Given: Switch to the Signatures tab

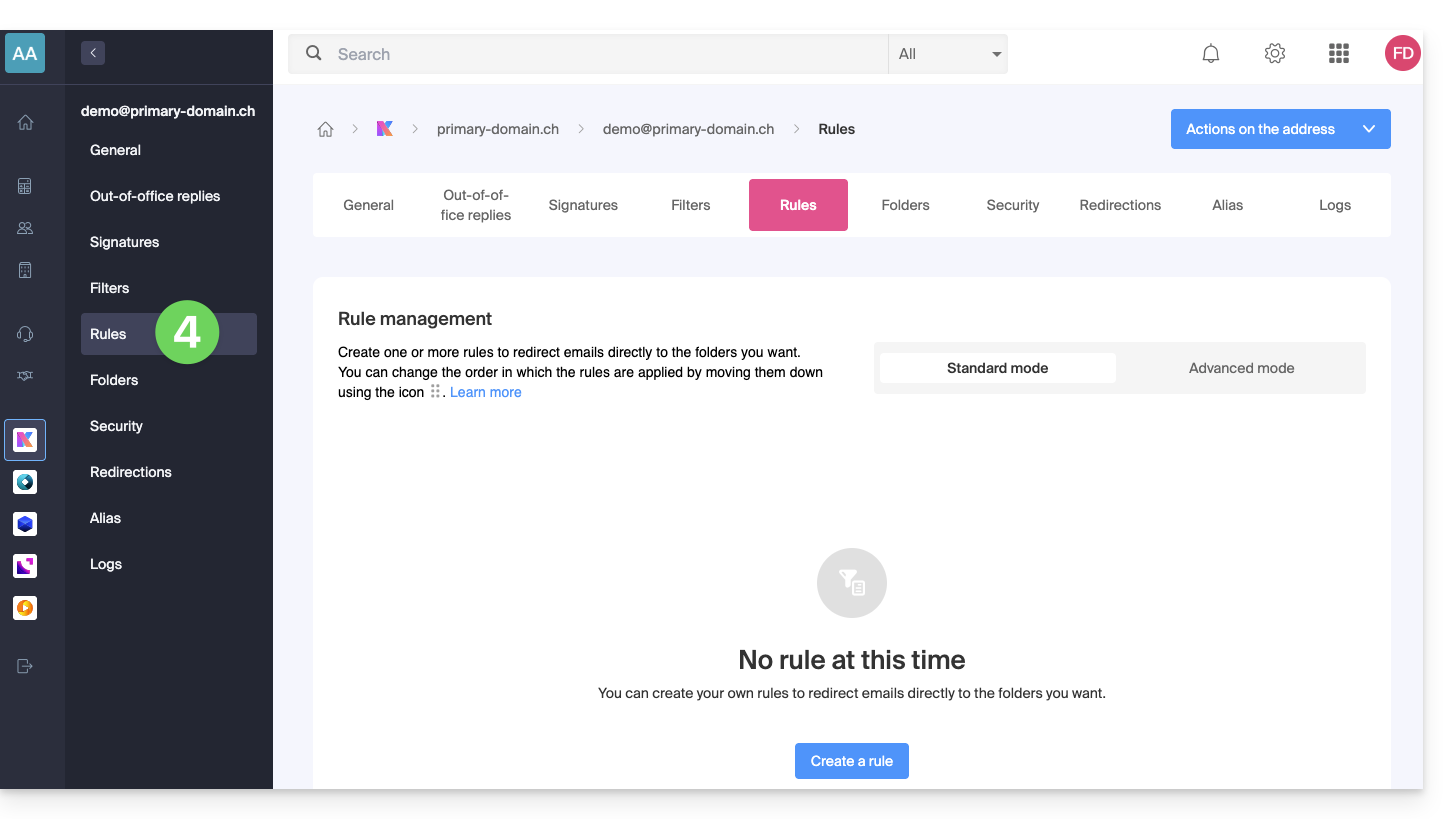Looking at the screenshot, I should (x=583, y=205).
